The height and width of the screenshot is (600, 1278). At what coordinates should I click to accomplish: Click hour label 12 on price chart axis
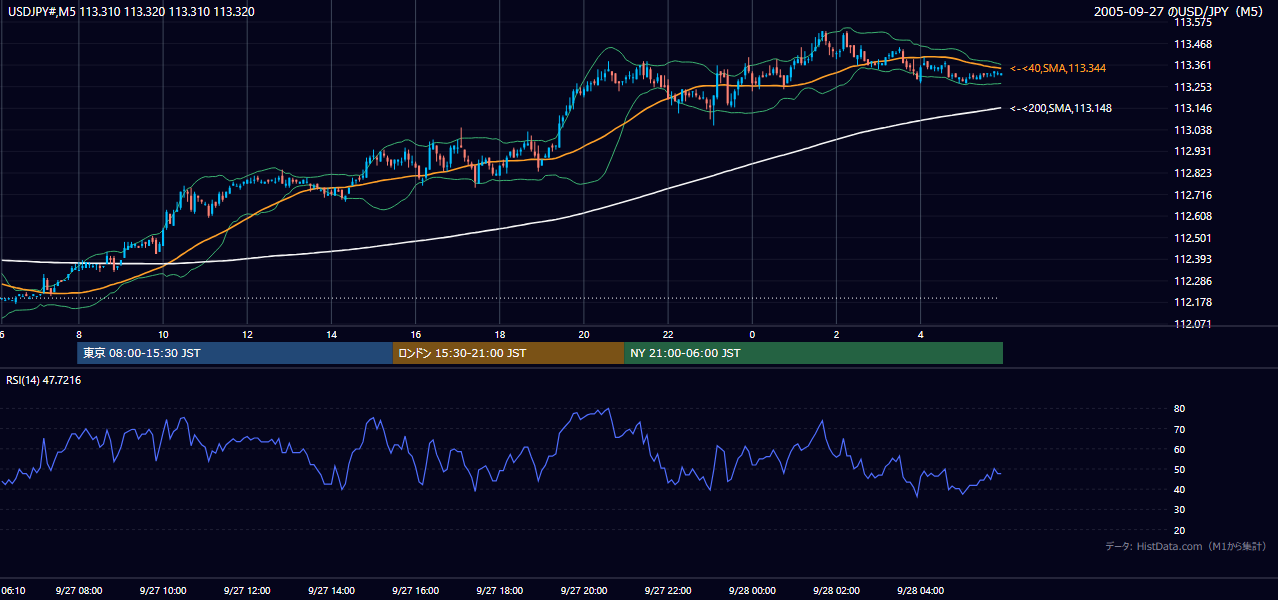(x=246, y=334)
